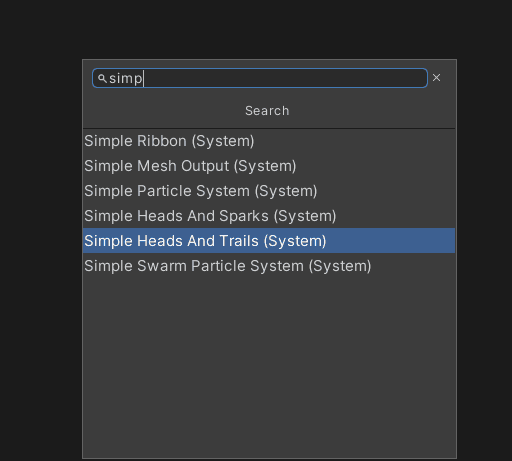Choose Simple Mesh Output (System)

pos(269,166)
